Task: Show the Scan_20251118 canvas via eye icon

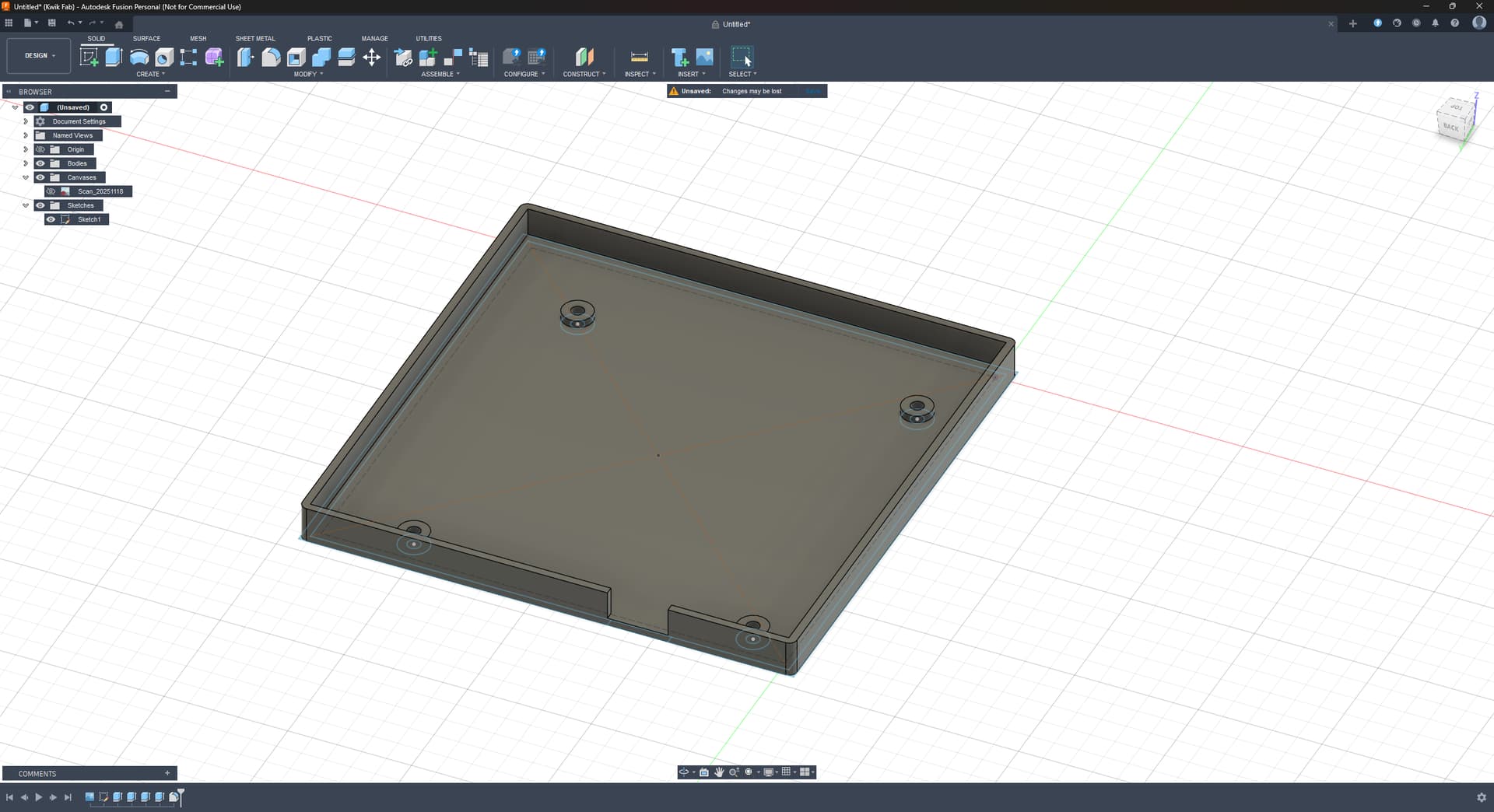Action: point(51,191)
